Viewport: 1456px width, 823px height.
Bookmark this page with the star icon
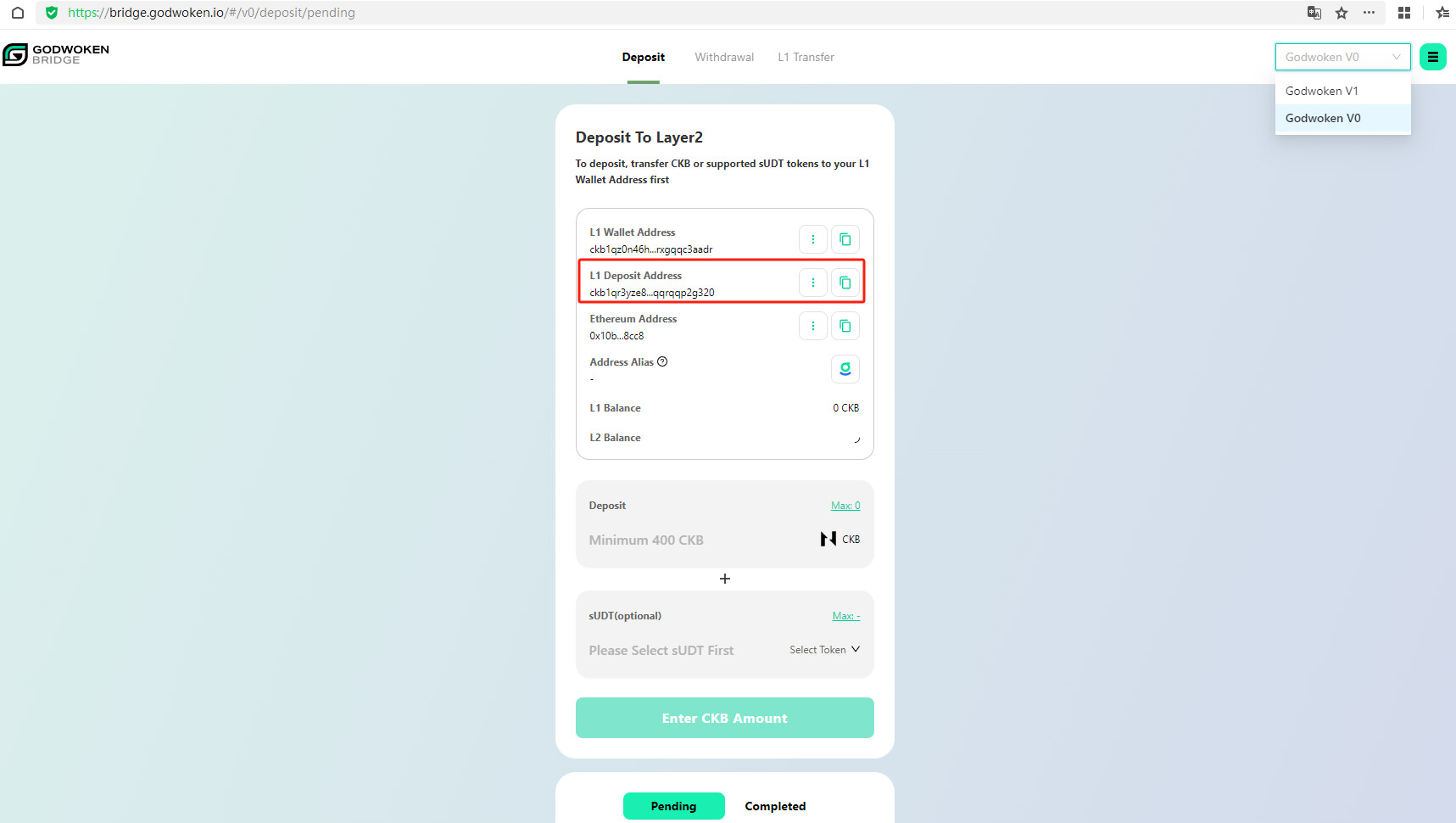pos(1342,13)
